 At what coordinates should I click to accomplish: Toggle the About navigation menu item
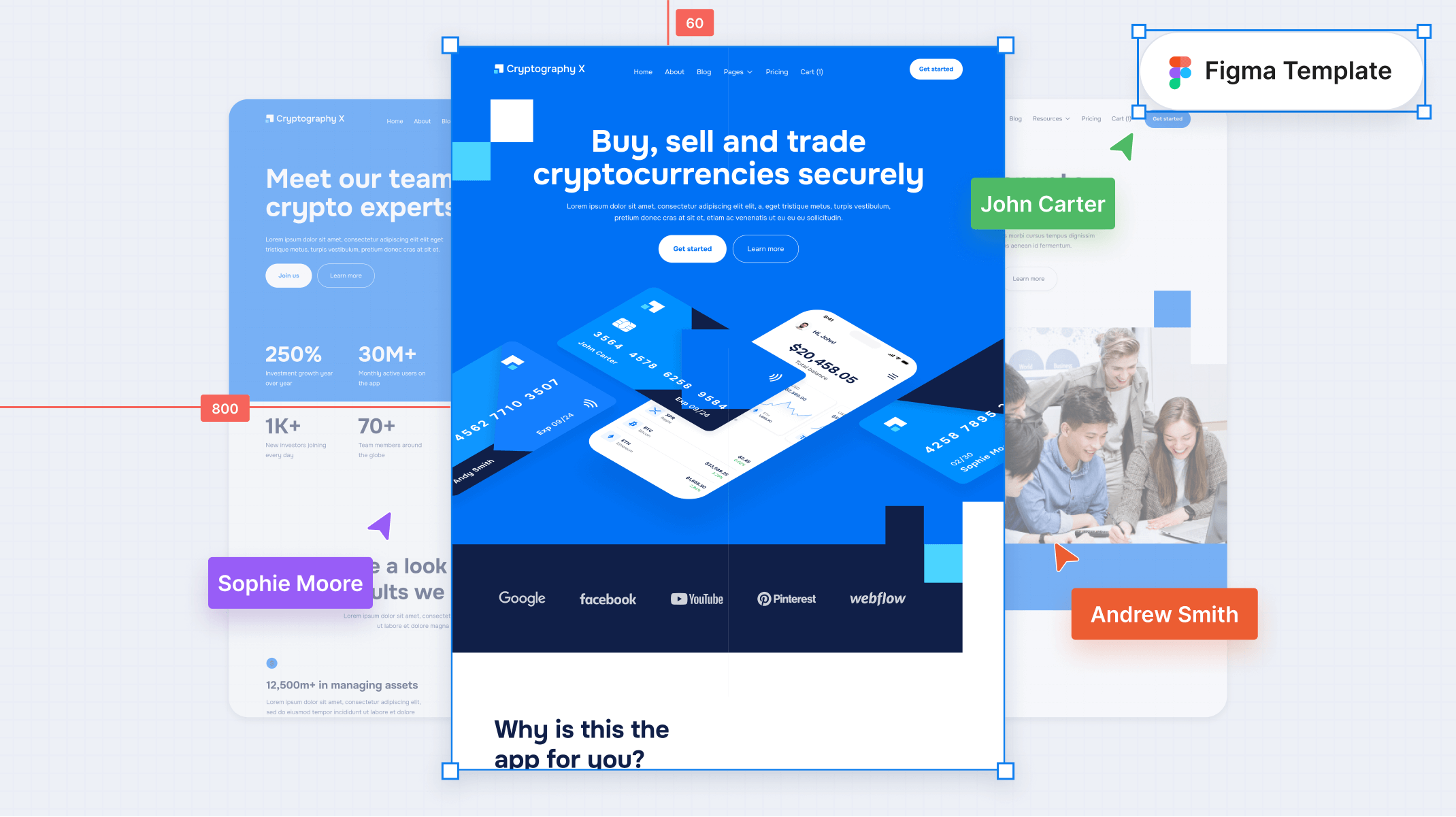coord(674,71)
